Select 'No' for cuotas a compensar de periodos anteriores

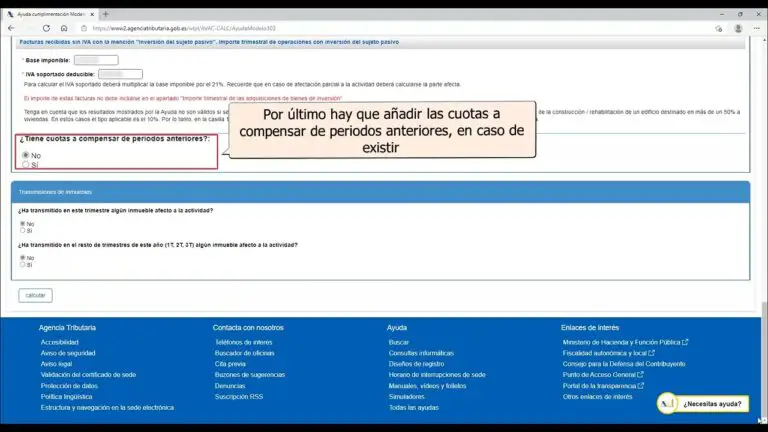25,156
